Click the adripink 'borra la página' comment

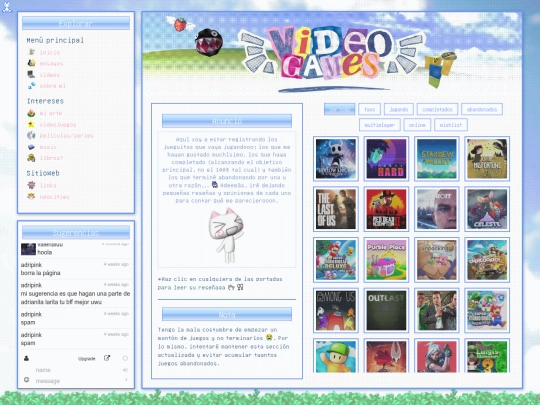point(75,269)
